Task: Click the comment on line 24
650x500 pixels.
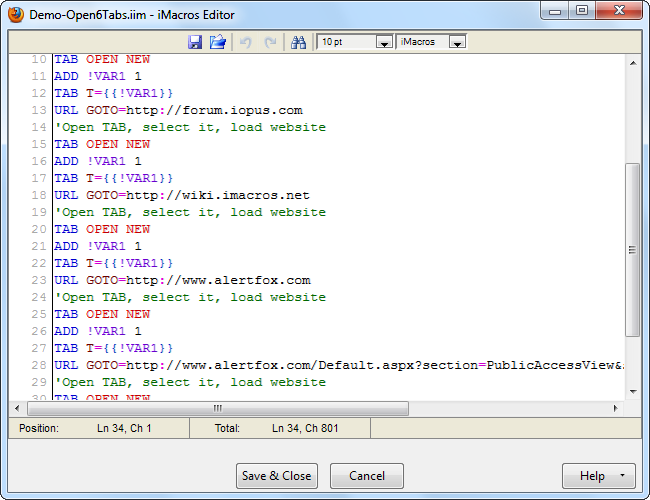Action: [190, 297]
